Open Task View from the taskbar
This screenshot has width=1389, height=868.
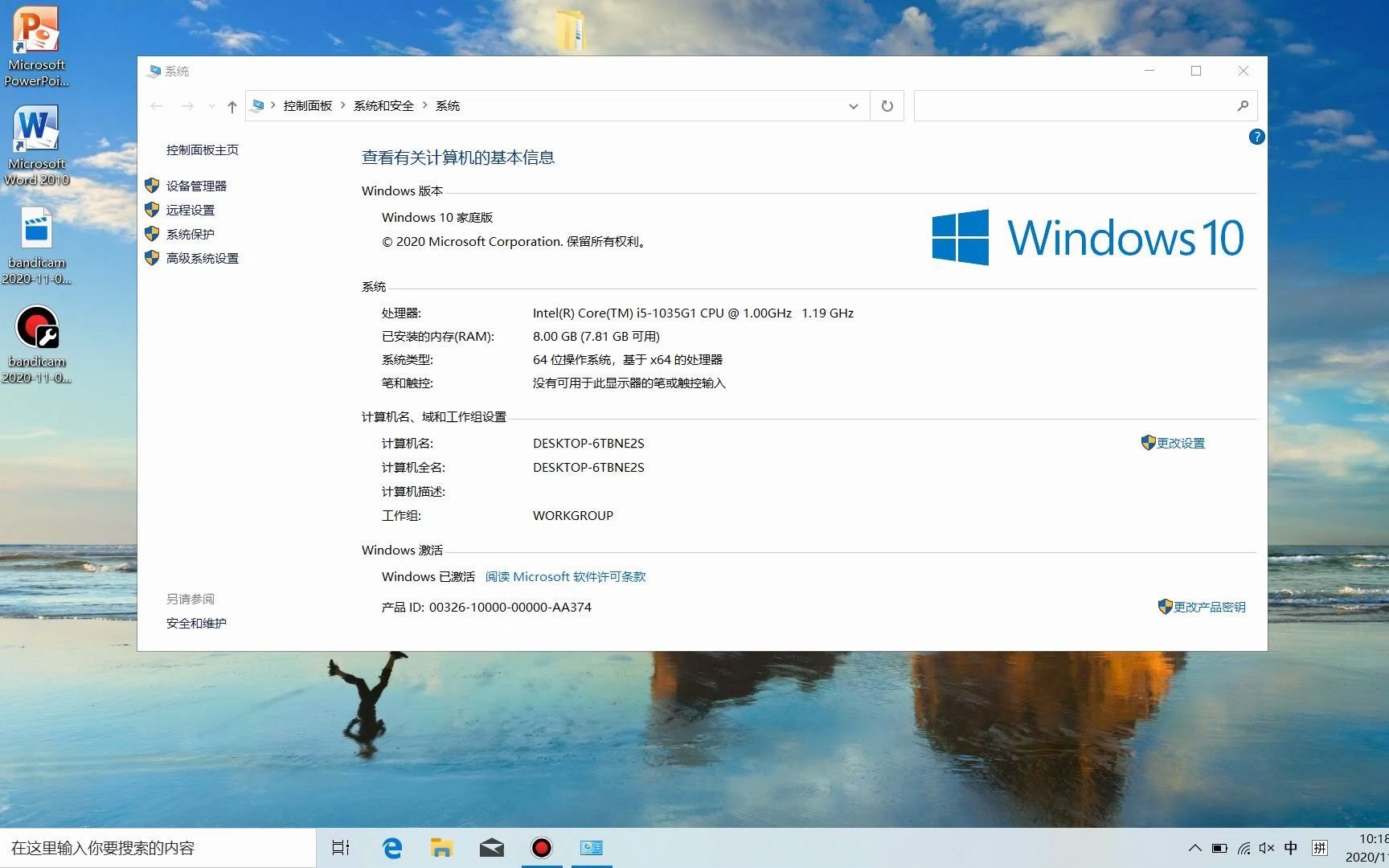pos(341,848)
